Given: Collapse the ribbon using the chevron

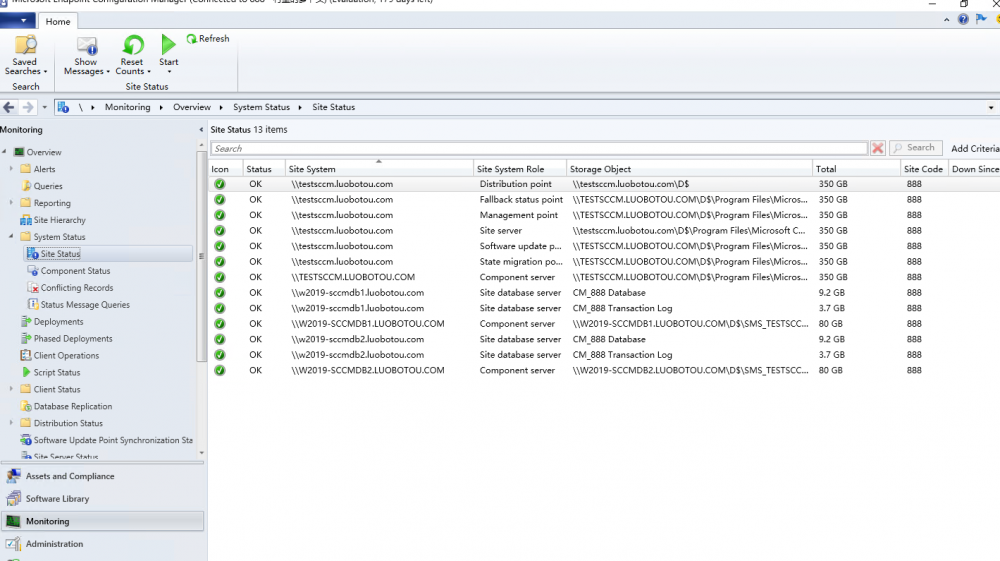Looking at the screenshot, I should coord(946,20).
